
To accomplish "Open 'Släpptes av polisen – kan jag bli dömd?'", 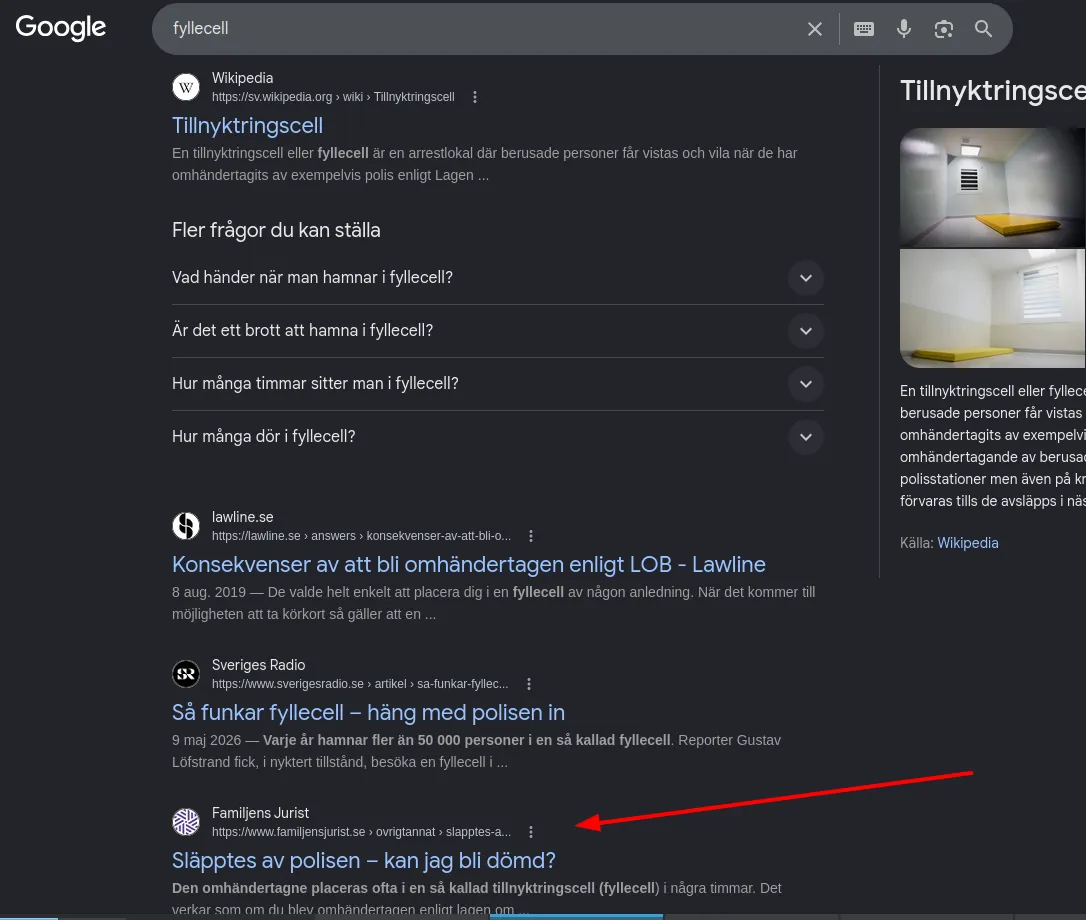I will 364,860.
